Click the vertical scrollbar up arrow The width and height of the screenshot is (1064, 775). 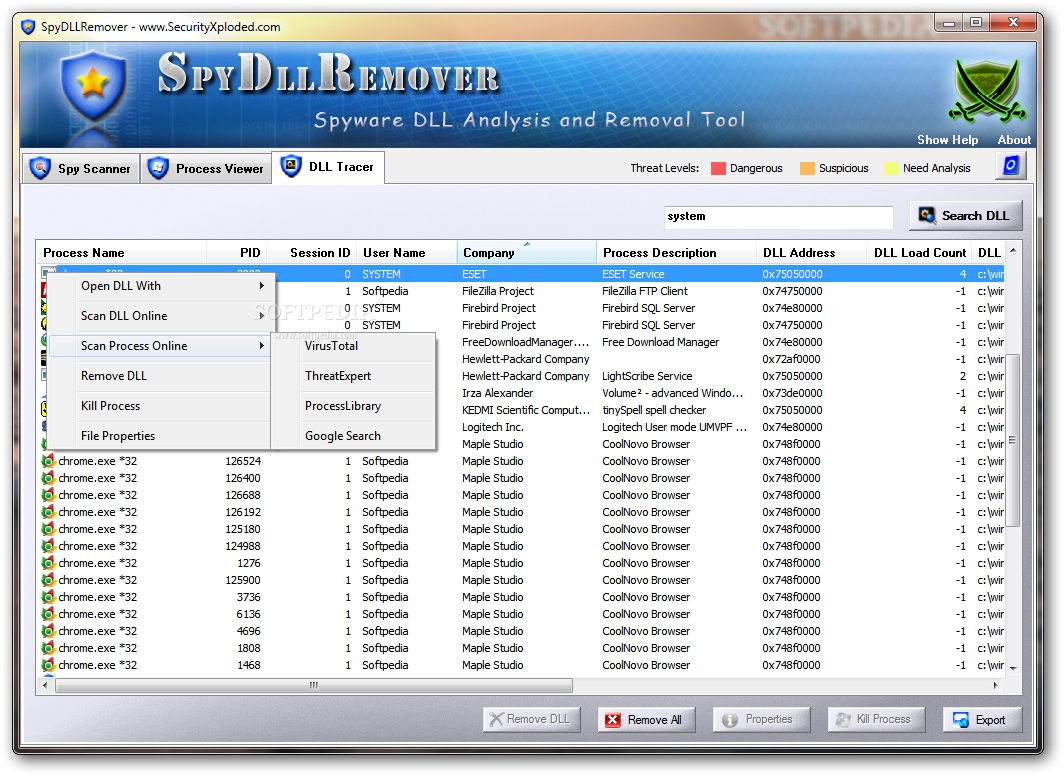(x=1013, y=250)
